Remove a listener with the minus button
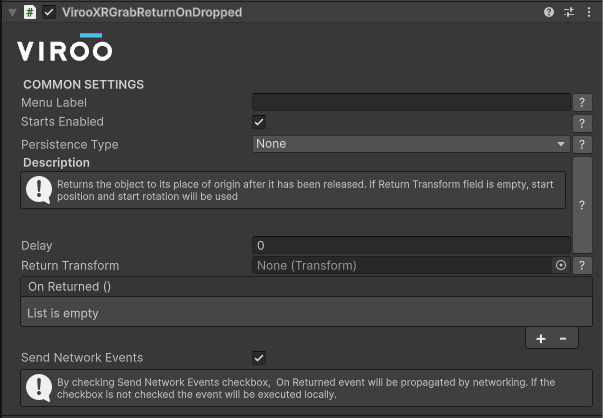603x418 pixels. pyautogui.click(x=563, y=339)
